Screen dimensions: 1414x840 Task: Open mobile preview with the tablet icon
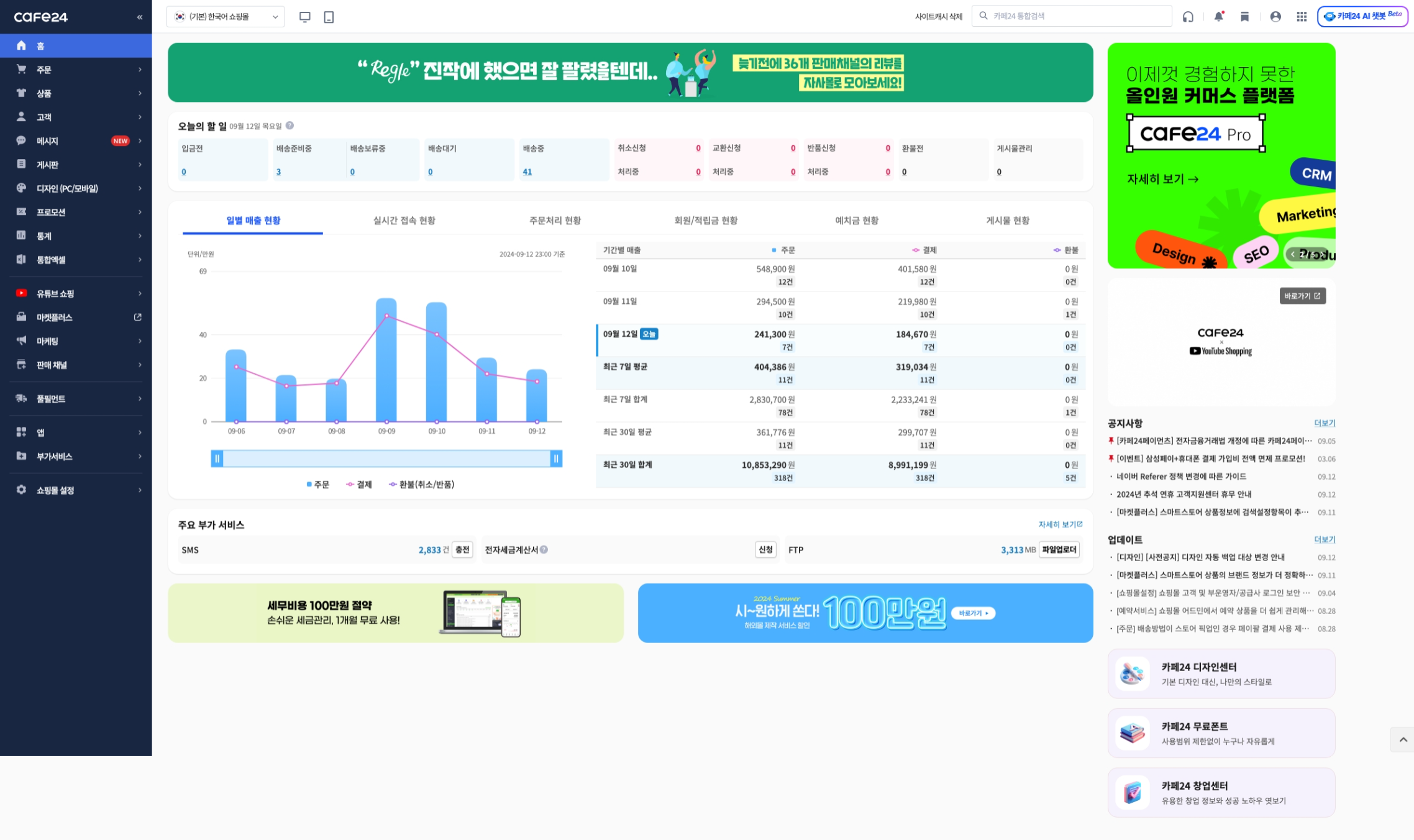(x=329, y=17)
